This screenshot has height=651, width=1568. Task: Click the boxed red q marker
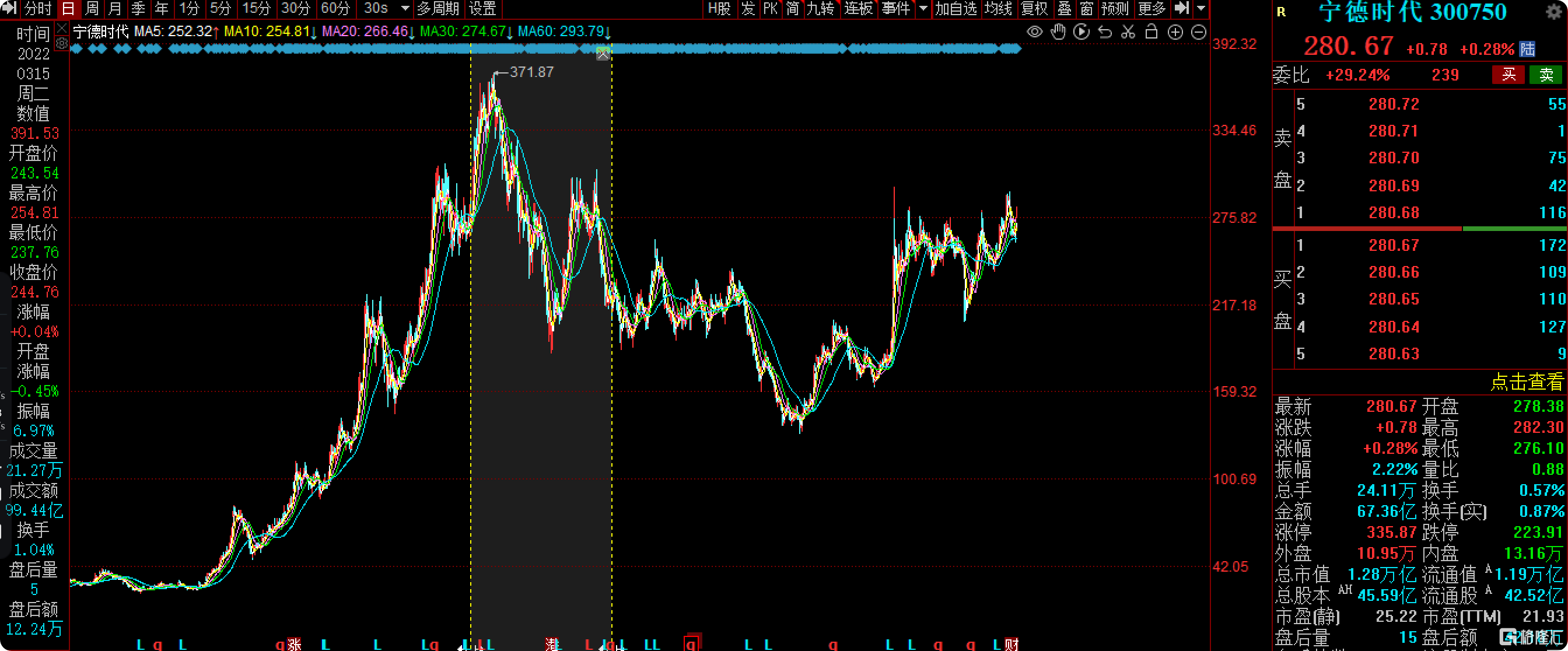(x=691, y=642)
